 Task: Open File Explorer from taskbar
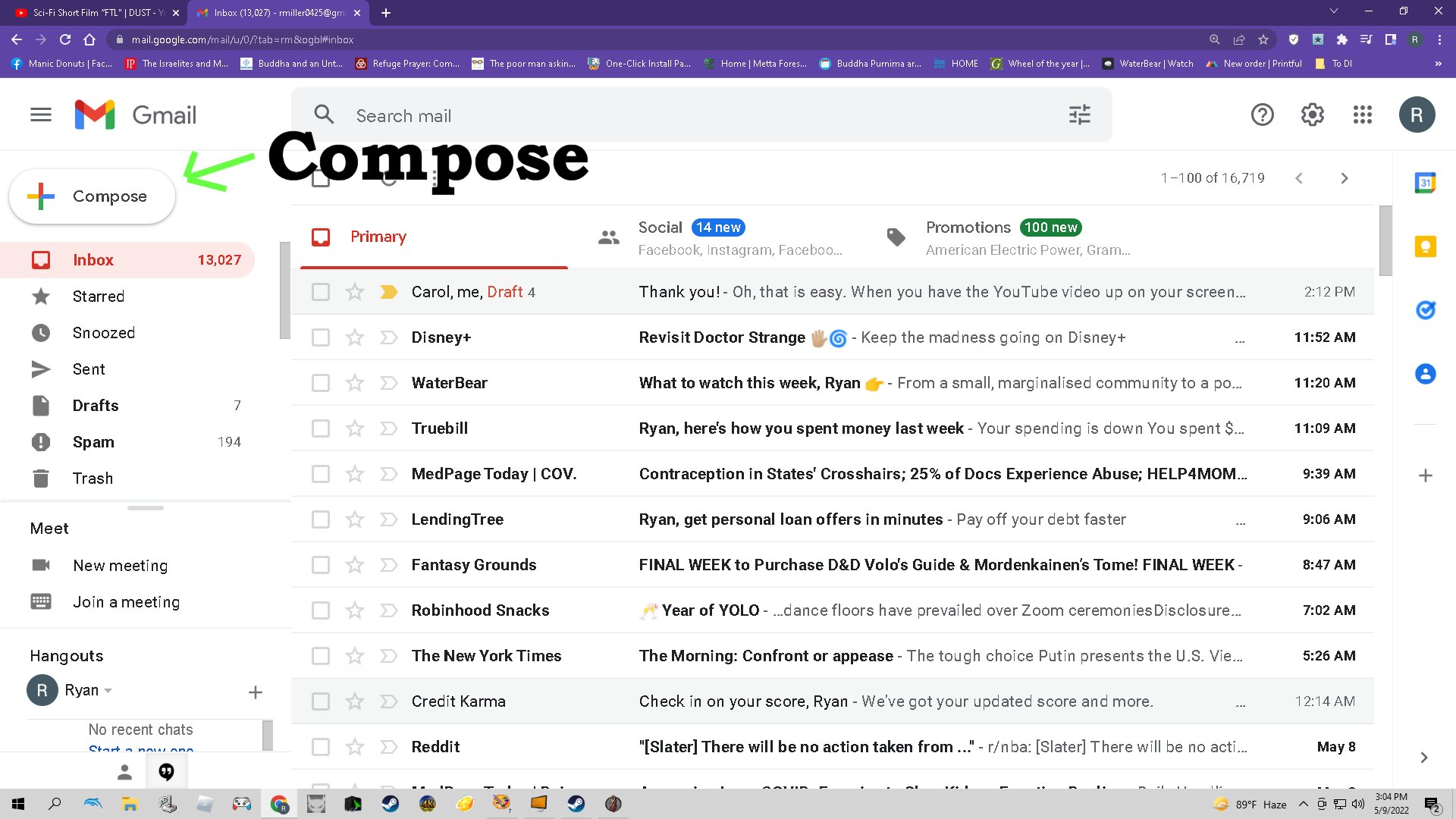pyautogui.click(x=130, y=804)
